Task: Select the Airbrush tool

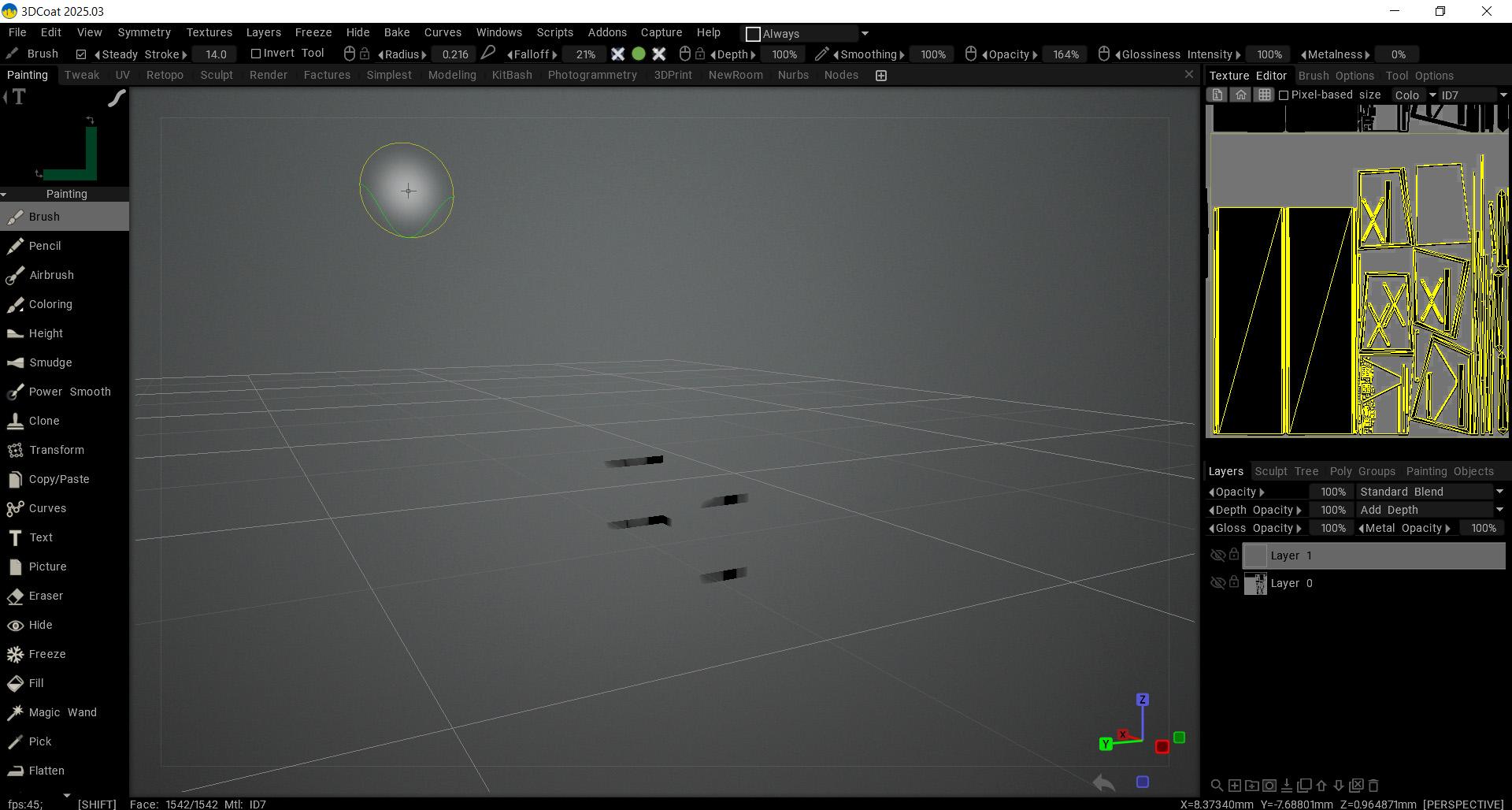Action: [51, 275]
